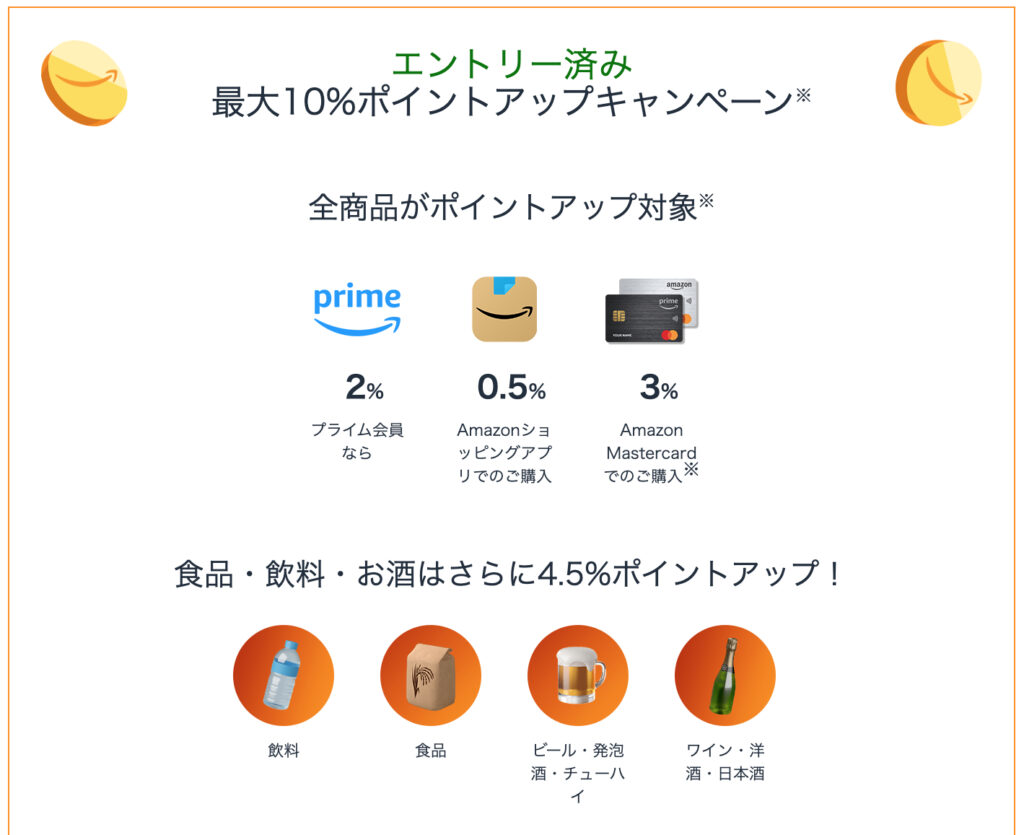1024x835 pixels.
Task: Click the champagne bottle wine icon
Action: pyautogui.click(x=725, y=675)
